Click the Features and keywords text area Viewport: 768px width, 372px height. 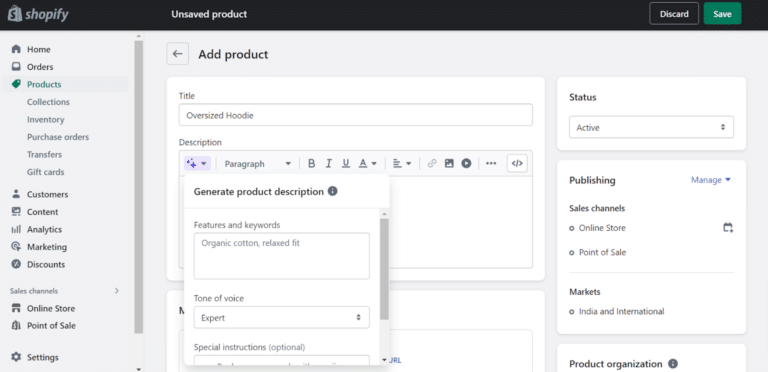pyautogui.click(x=282, y=256)
